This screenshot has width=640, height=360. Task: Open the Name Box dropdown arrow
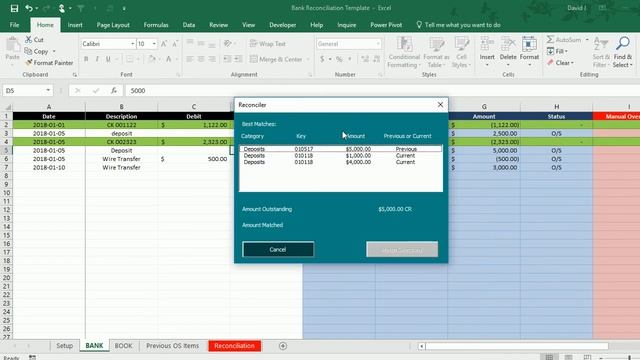pyautogui.click(x=48, y=90)
